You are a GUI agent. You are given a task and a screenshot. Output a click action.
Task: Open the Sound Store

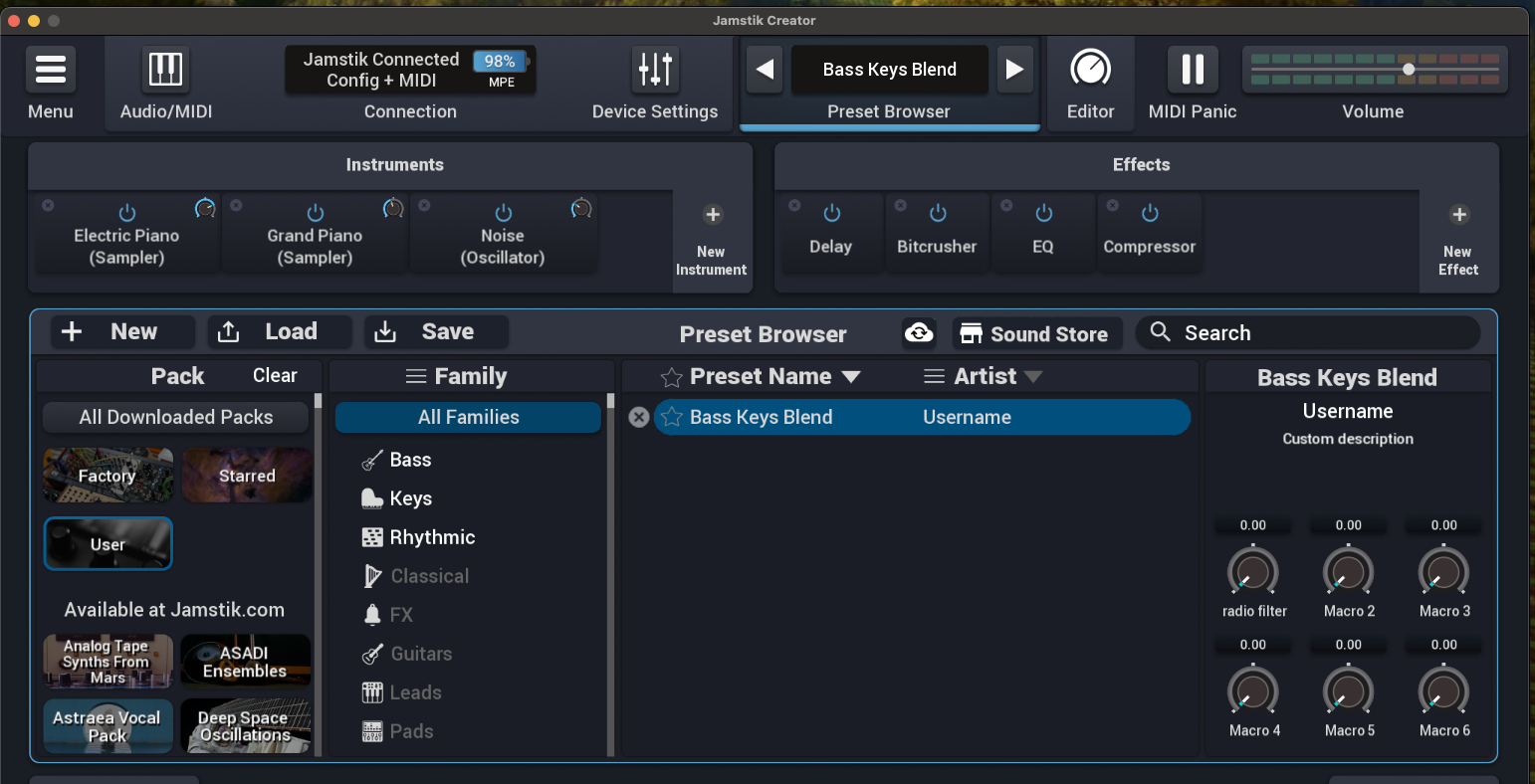click(1036, 333)
